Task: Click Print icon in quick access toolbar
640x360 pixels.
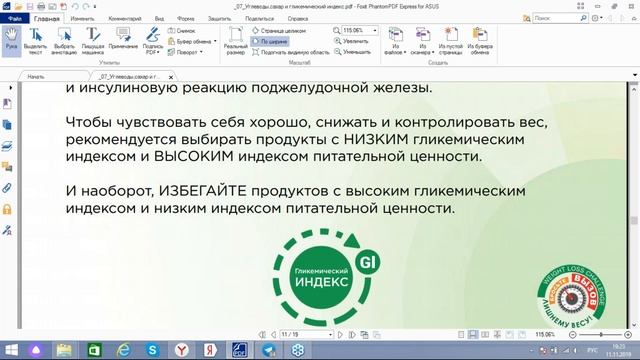Action: coord(41,7)
